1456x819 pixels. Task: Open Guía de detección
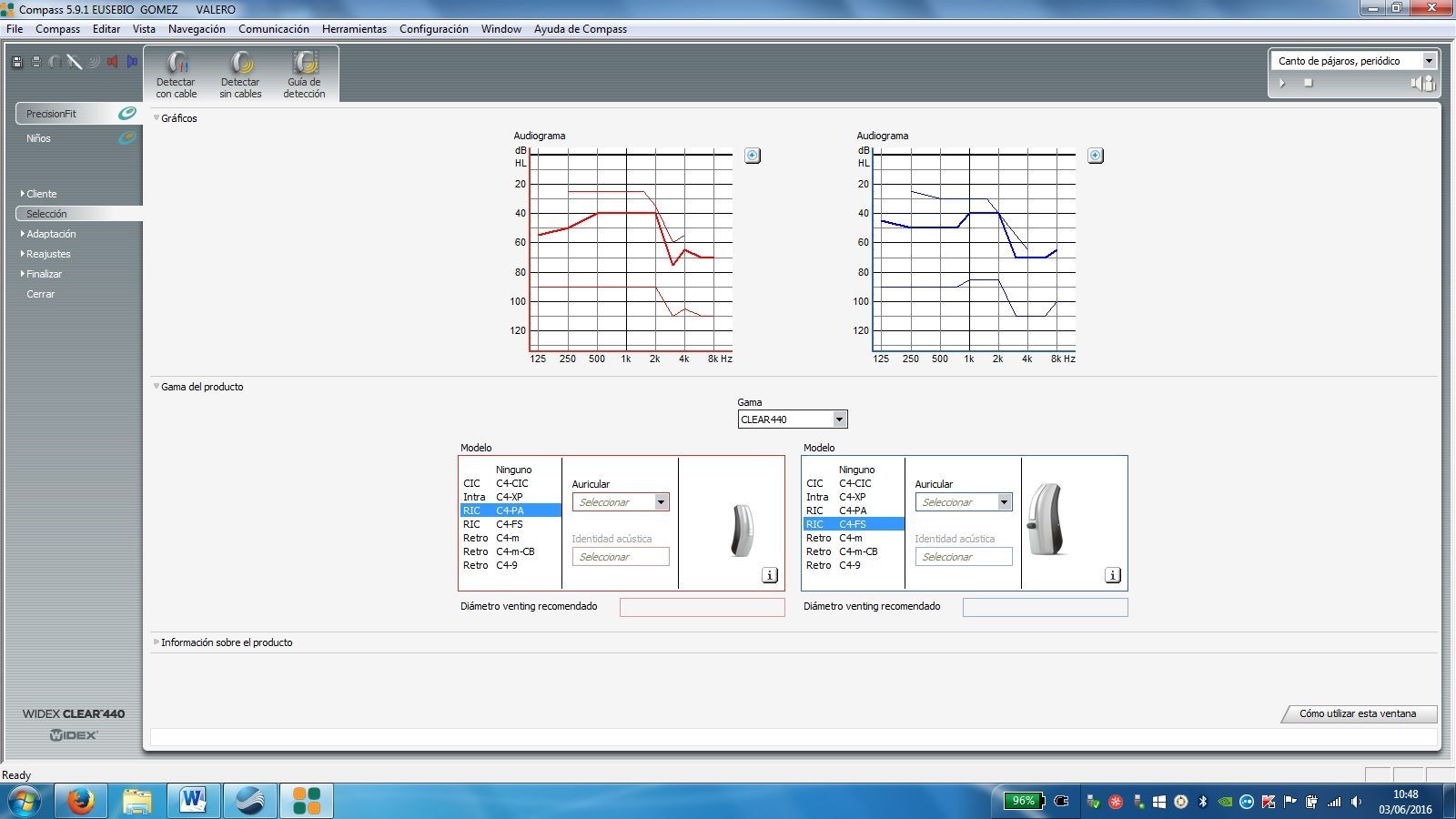point(304,74)
